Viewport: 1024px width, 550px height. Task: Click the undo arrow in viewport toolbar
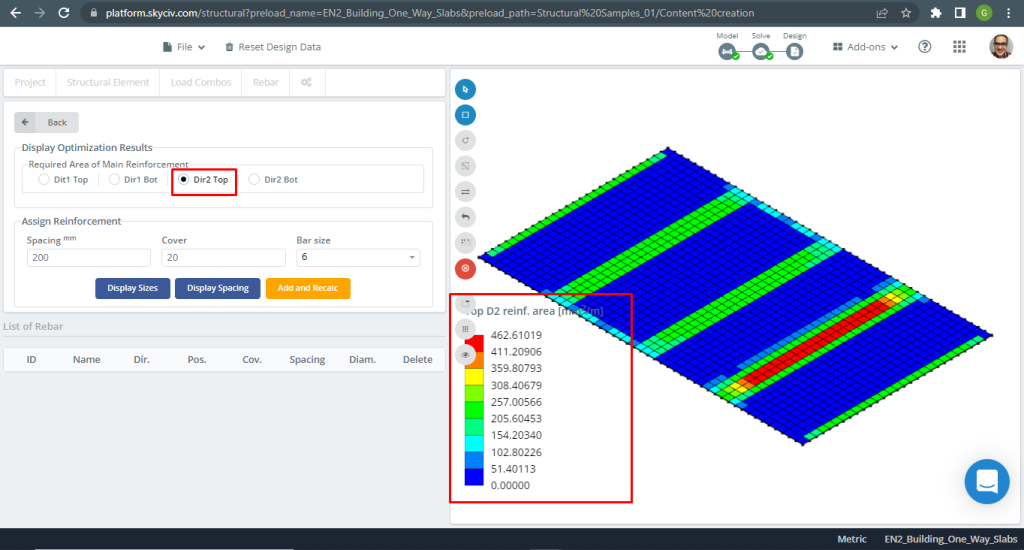[465, 217]
